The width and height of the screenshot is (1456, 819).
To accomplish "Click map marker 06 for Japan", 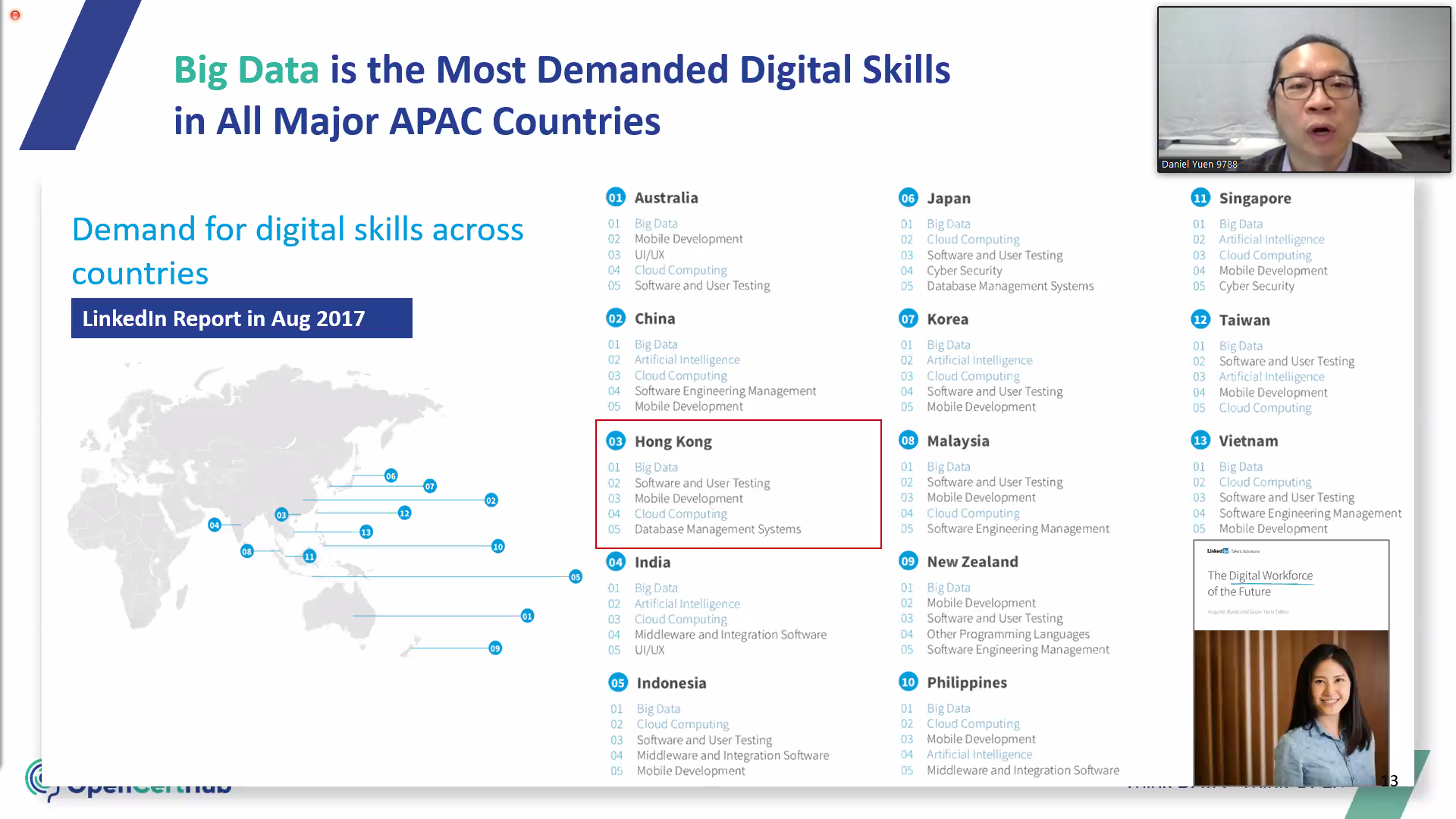I will click(391, 475).
